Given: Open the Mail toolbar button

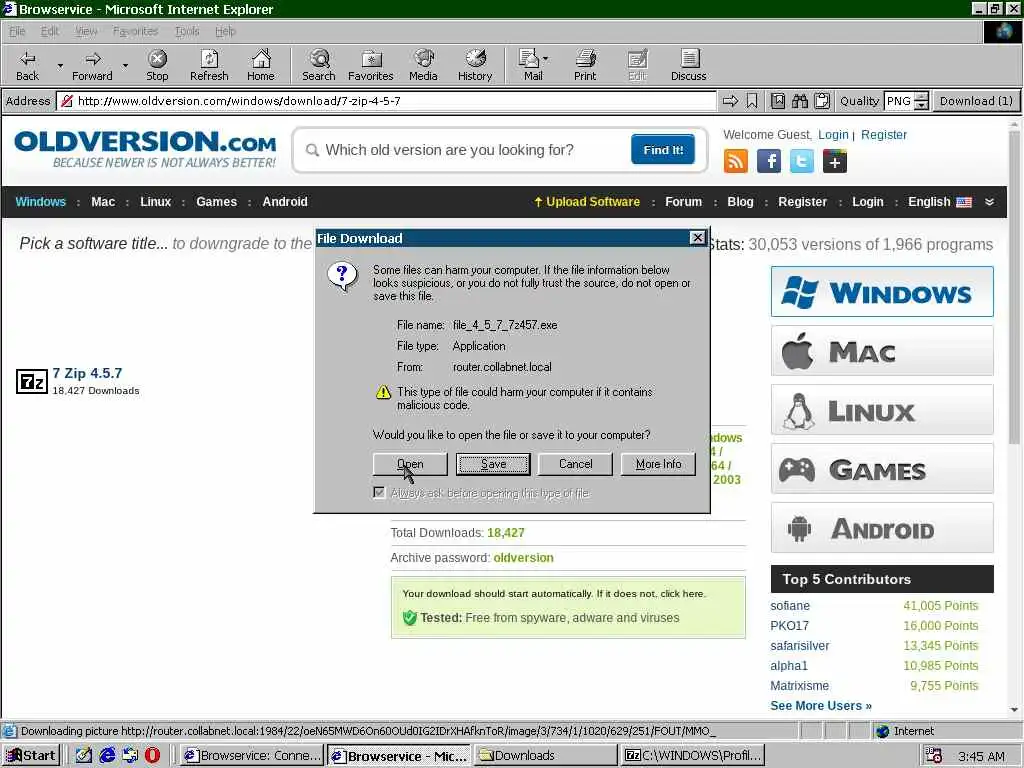Looking at the screenshot, I should pyautogui.click(x=530, y=65).
